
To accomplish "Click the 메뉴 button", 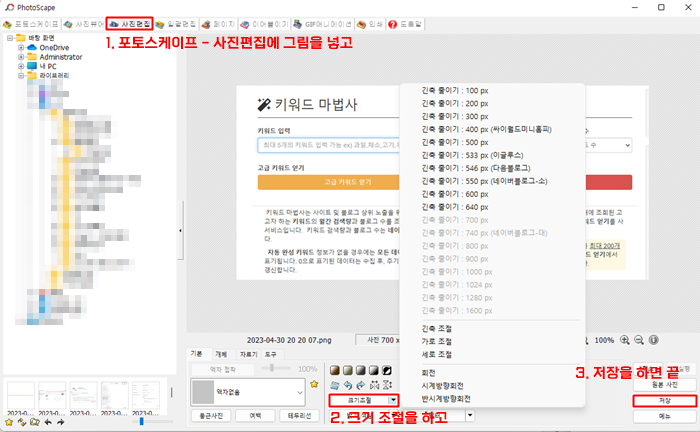I will (x=665, y=416).
